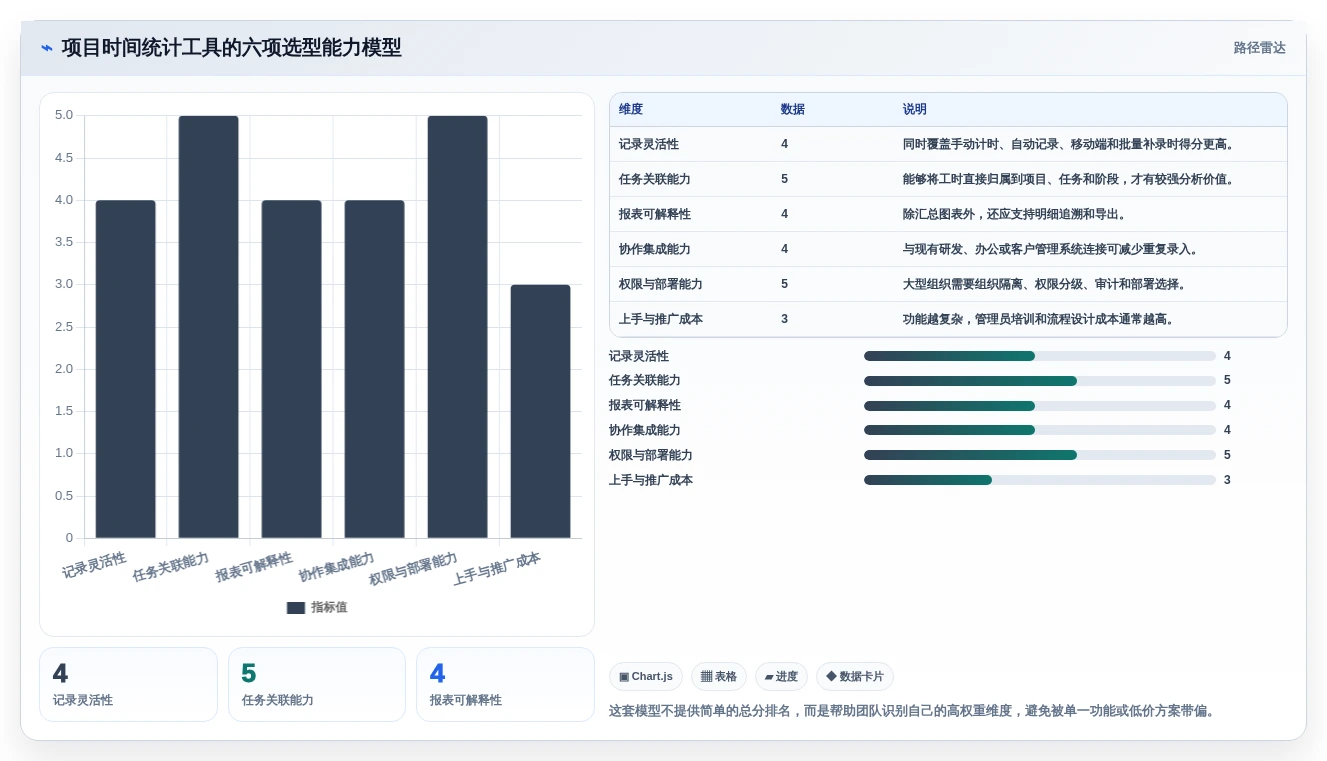Select the 上手与推广成本 table row name
The width and height of the screenshot is (1327, 761).
point(661,320)
